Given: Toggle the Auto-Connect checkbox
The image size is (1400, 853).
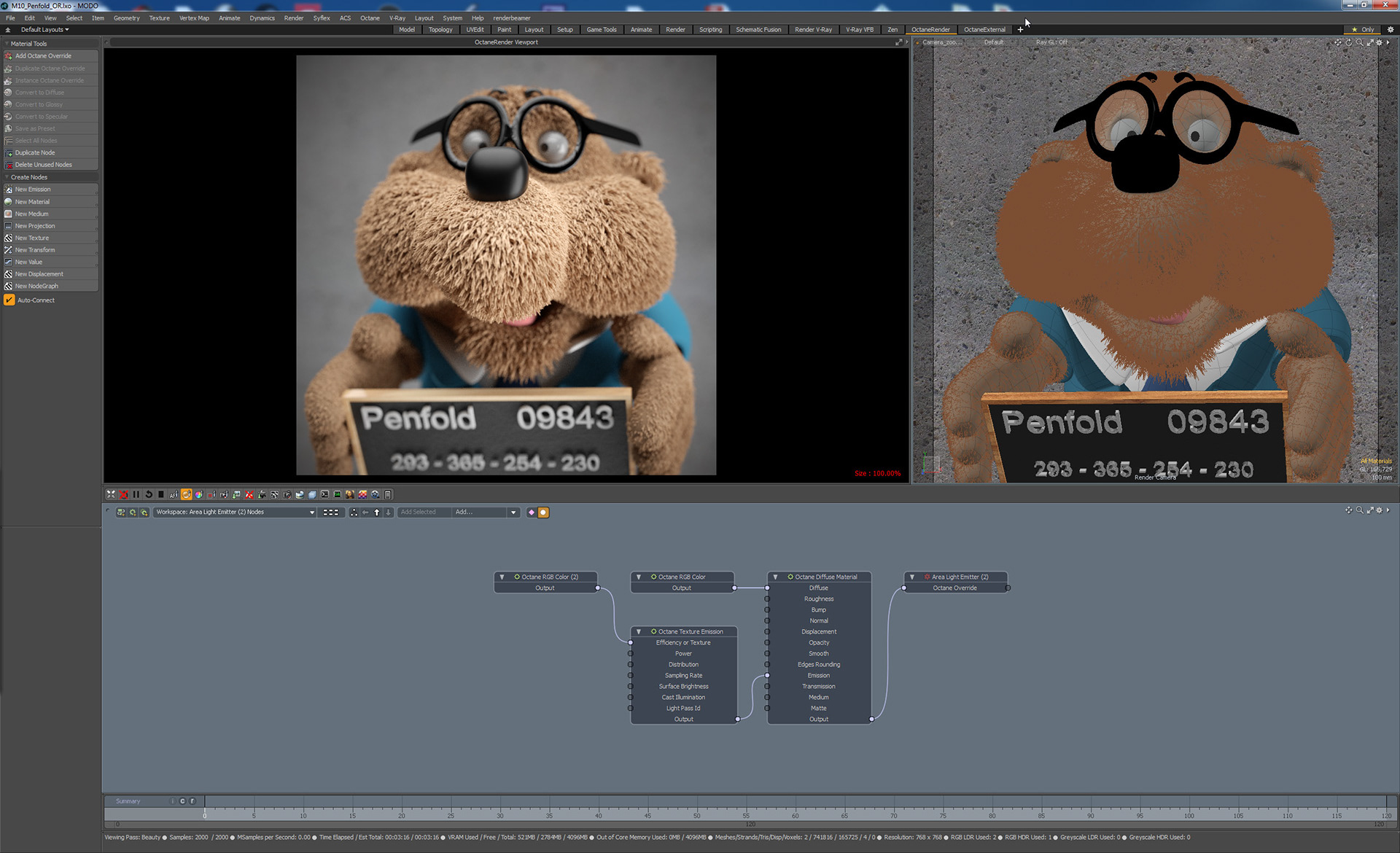Looking at the screenshot, I should coord(9,300).
